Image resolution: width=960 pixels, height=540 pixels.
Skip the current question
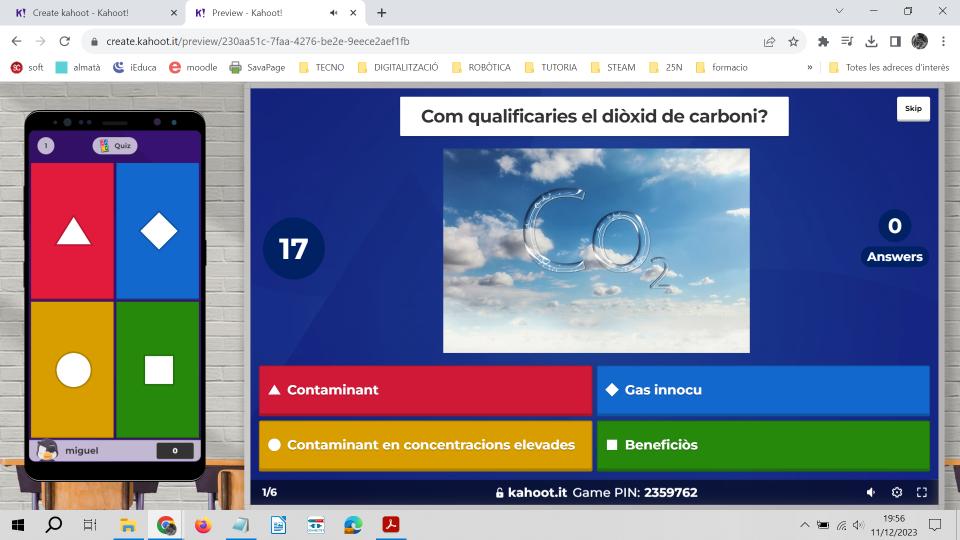[x=913, y=108]
